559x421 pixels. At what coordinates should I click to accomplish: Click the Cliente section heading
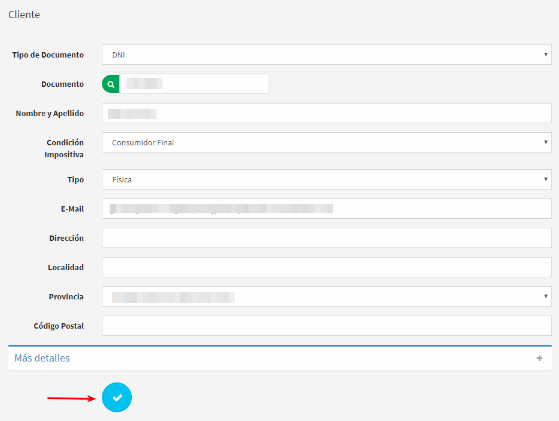(x=24, y=15)
